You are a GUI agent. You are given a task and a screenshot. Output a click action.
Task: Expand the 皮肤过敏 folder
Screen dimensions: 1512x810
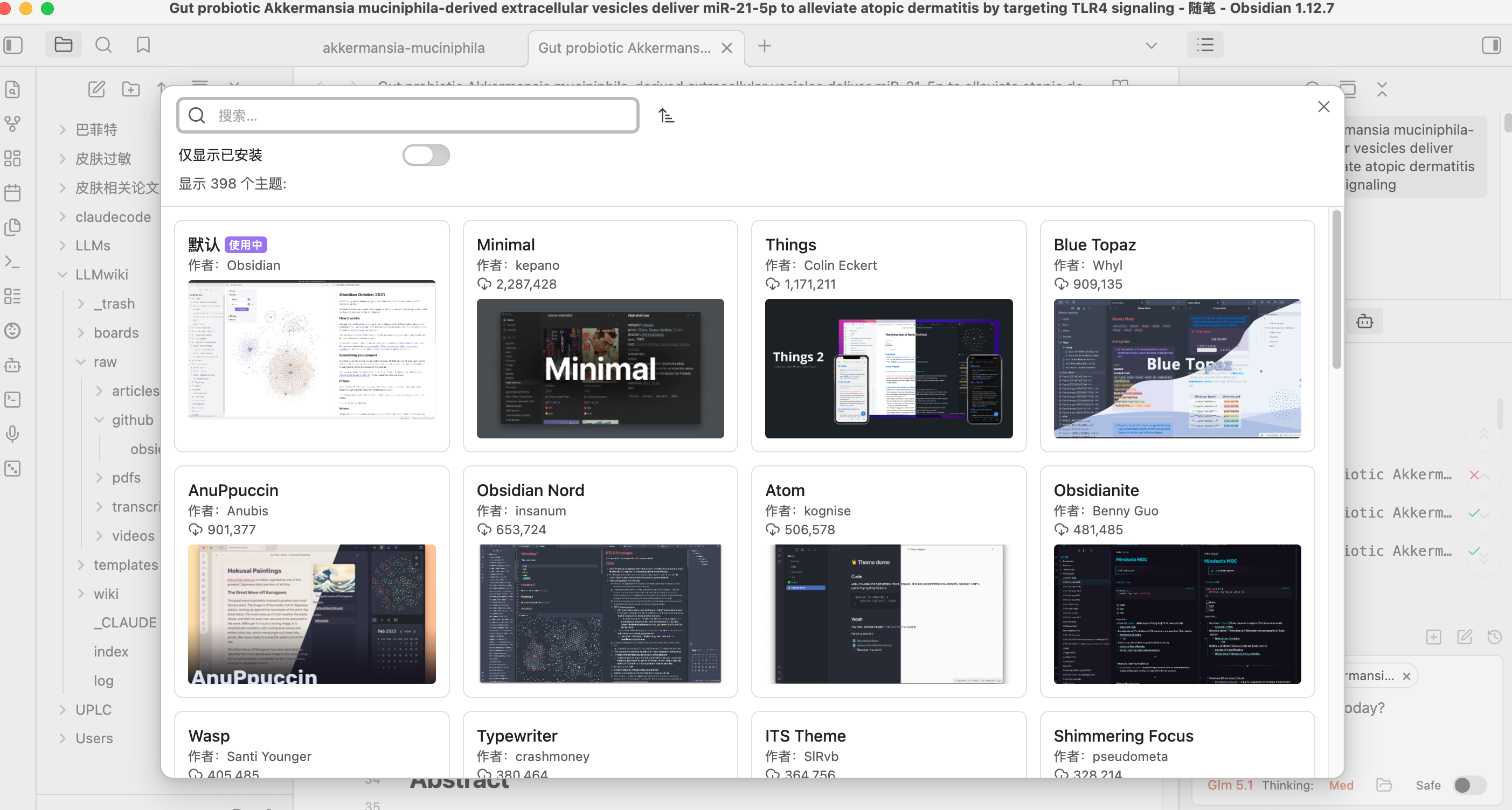(x=62, y=158)
